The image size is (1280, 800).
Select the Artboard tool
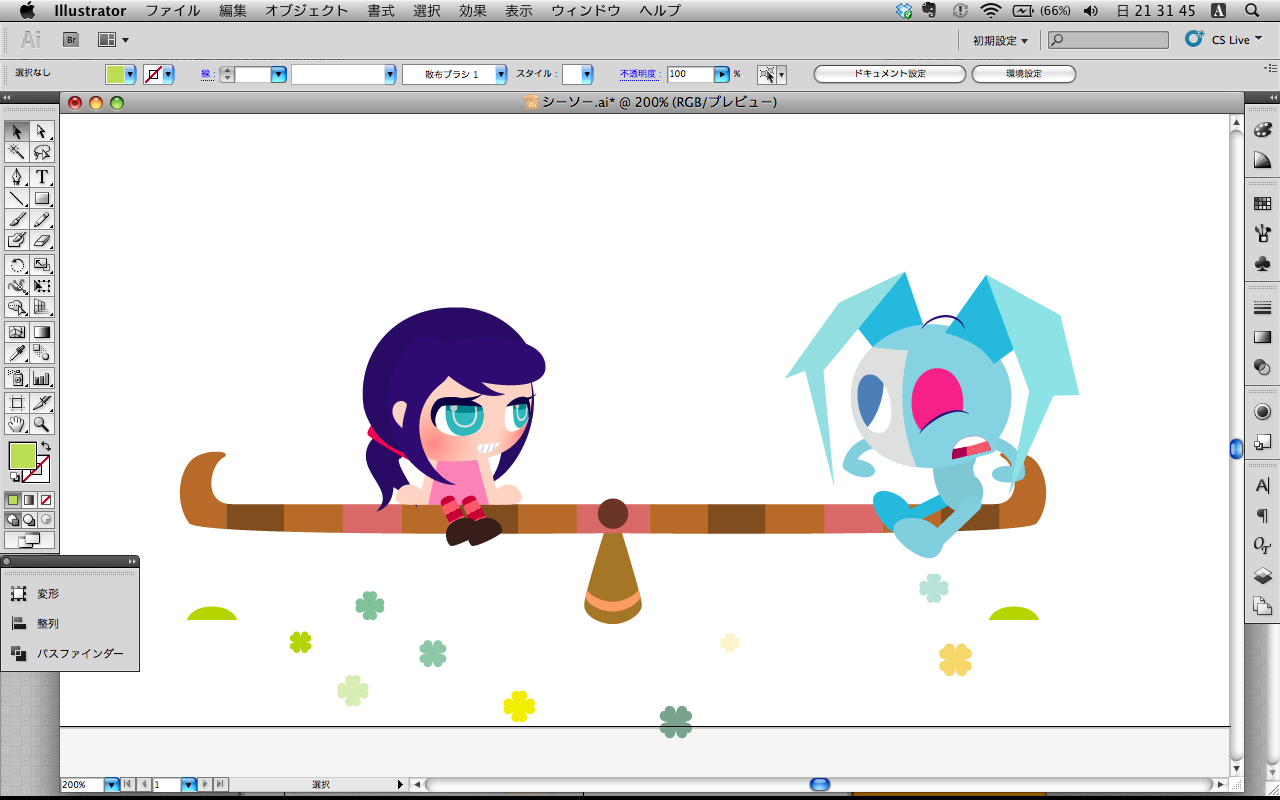point(17,403)
